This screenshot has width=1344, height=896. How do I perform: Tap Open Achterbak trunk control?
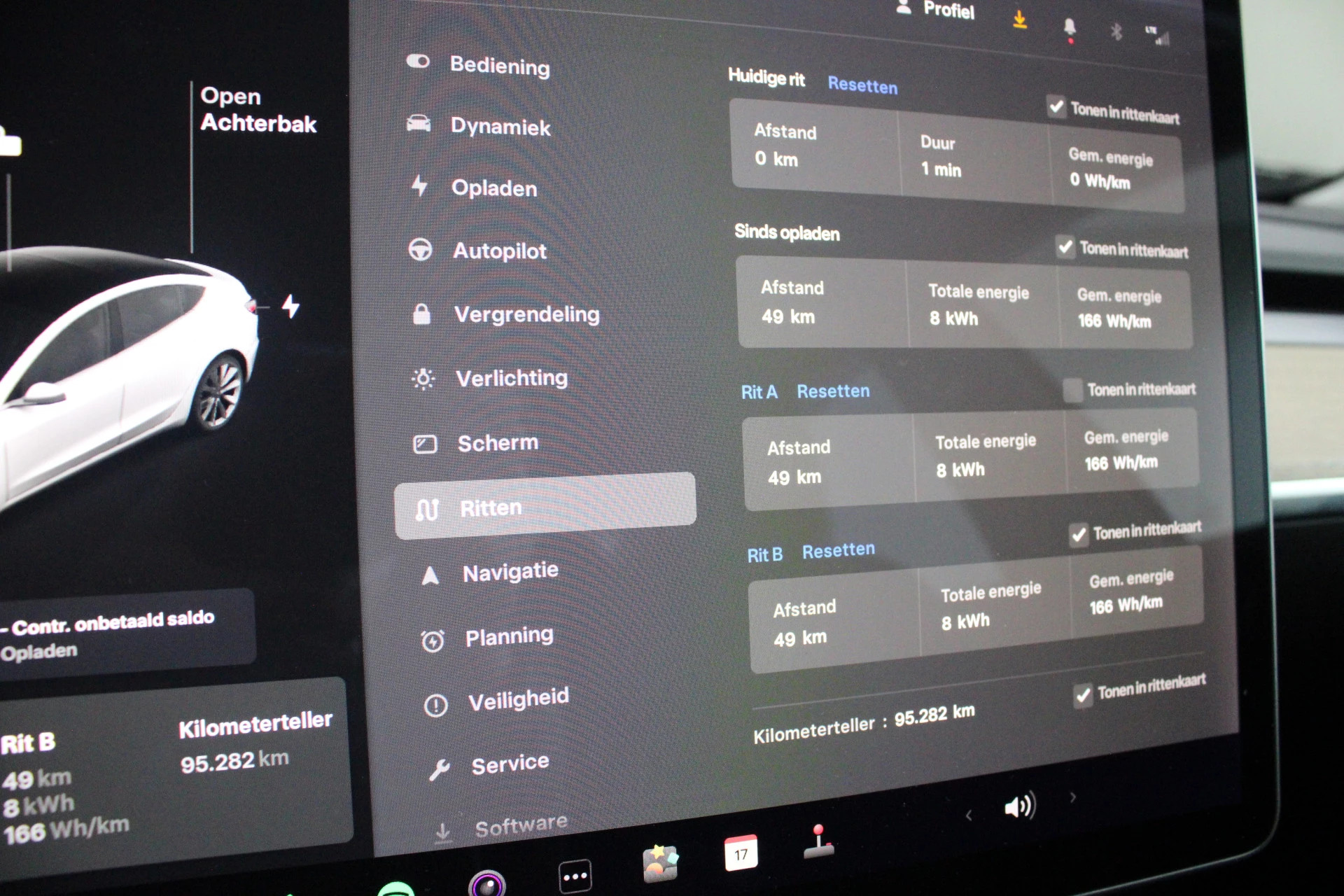tap(258, 110)
